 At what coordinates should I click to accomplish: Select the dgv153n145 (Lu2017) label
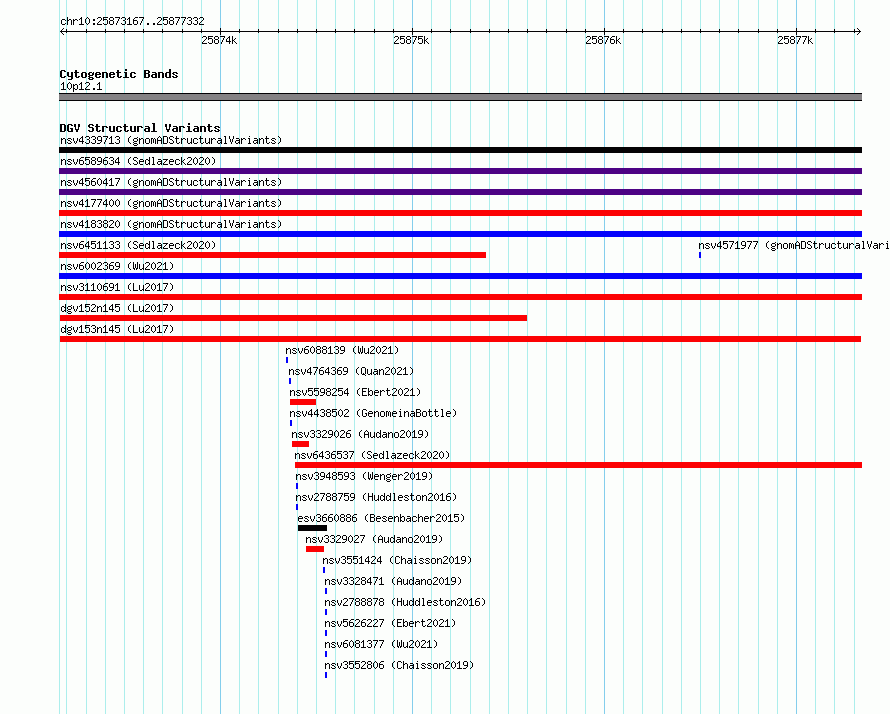click(117, 329)
